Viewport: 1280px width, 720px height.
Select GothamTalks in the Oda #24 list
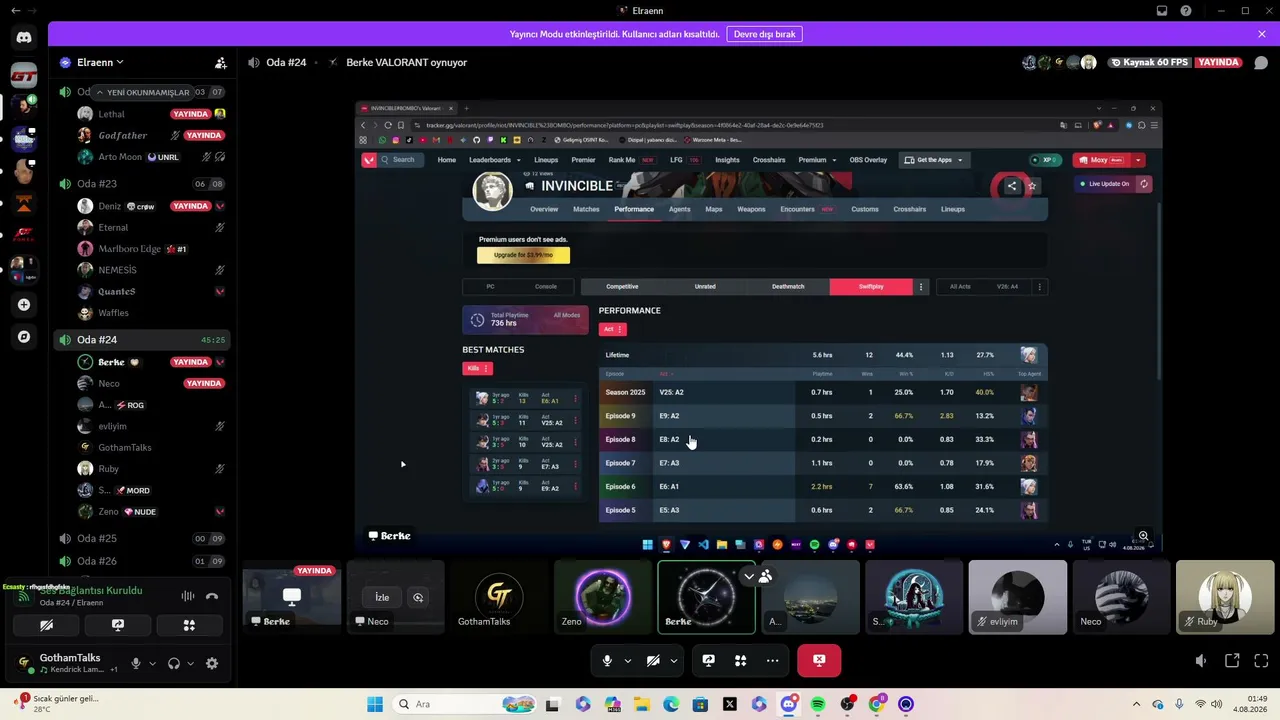point(150,447)
